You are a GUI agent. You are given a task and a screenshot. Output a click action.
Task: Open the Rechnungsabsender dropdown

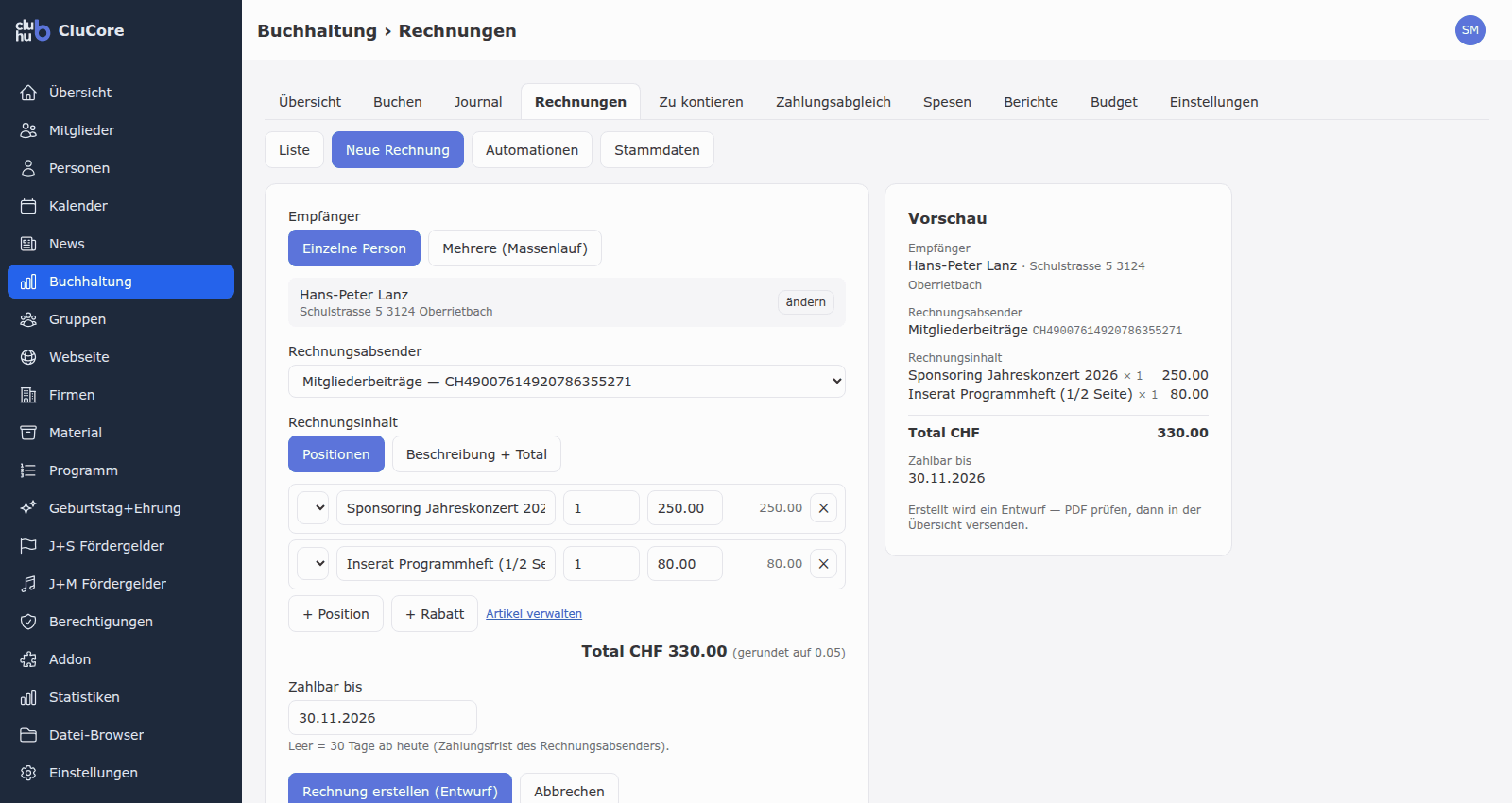(567, 382)
